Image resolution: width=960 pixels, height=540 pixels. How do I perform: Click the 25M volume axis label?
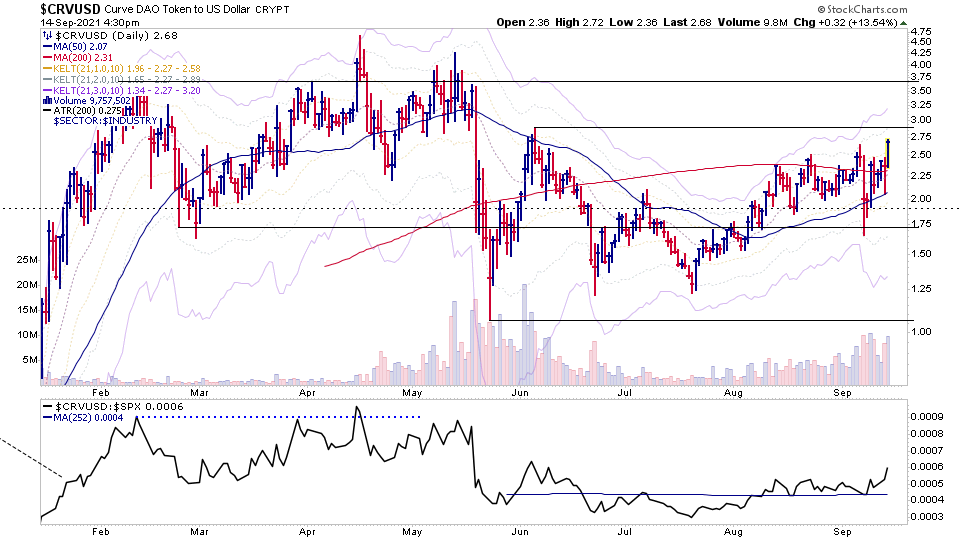coord(26,260)
